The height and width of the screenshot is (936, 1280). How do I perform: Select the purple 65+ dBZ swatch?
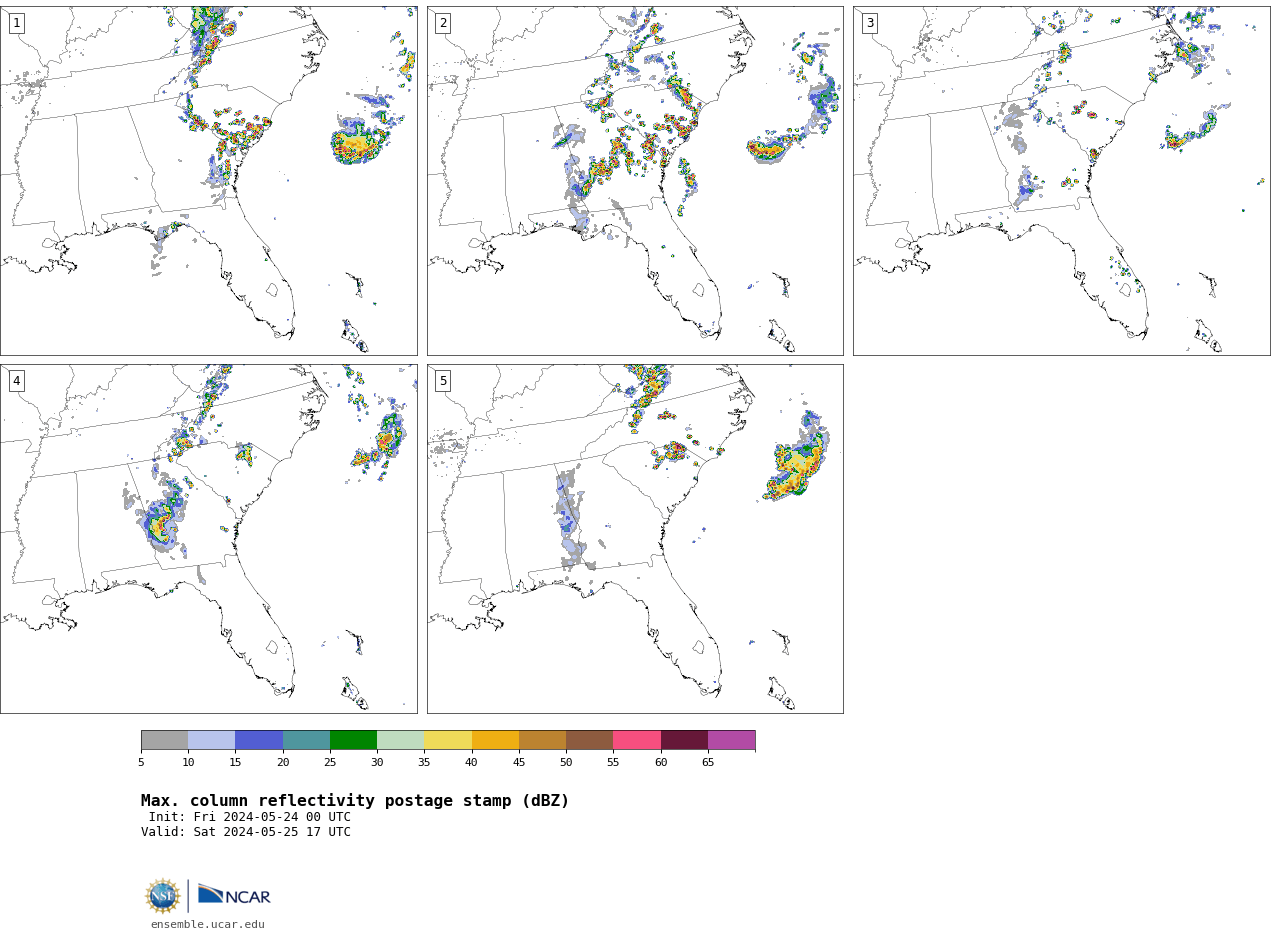732,740
